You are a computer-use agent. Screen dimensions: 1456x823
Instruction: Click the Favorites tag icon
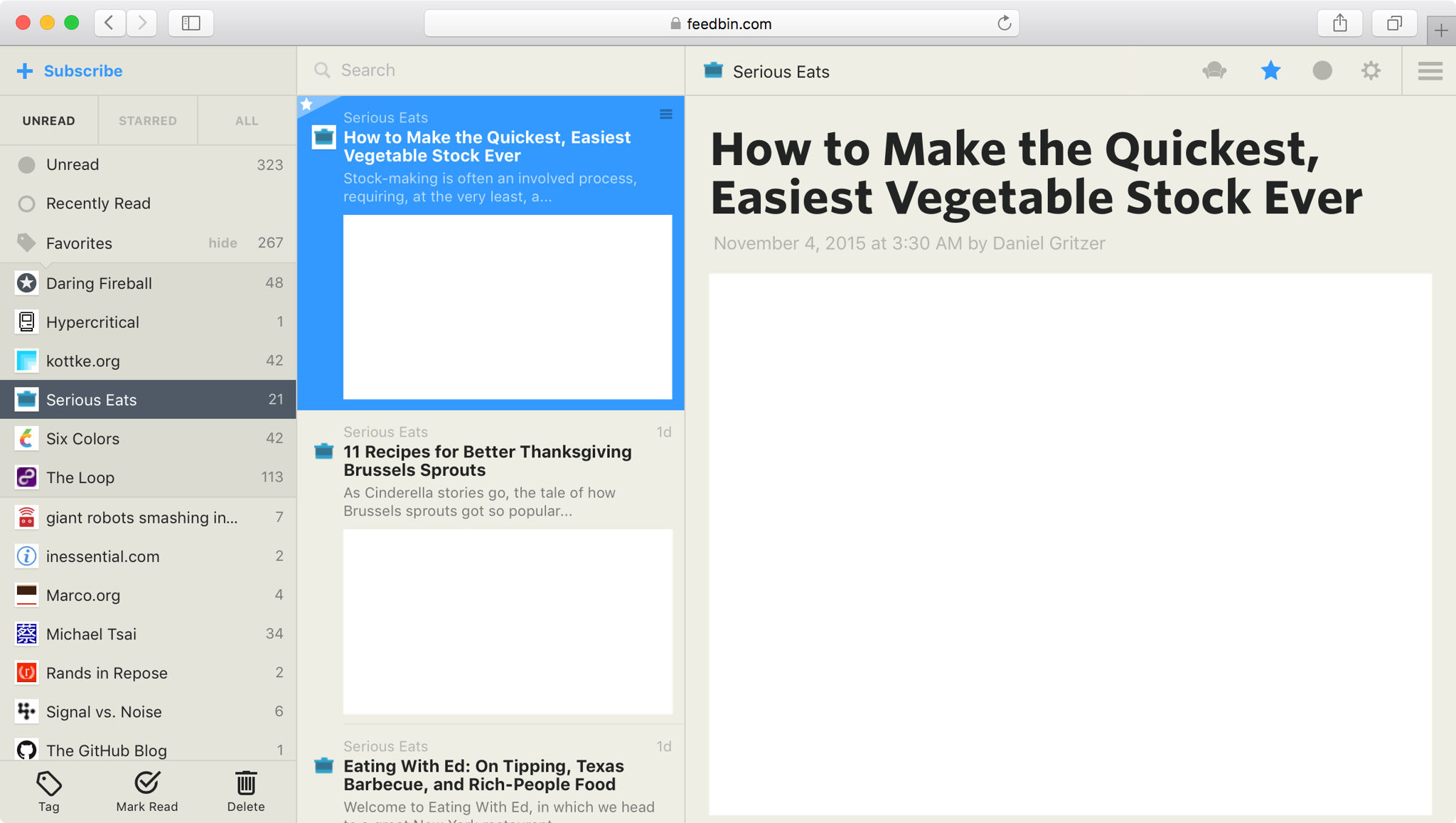click(26, 243)
